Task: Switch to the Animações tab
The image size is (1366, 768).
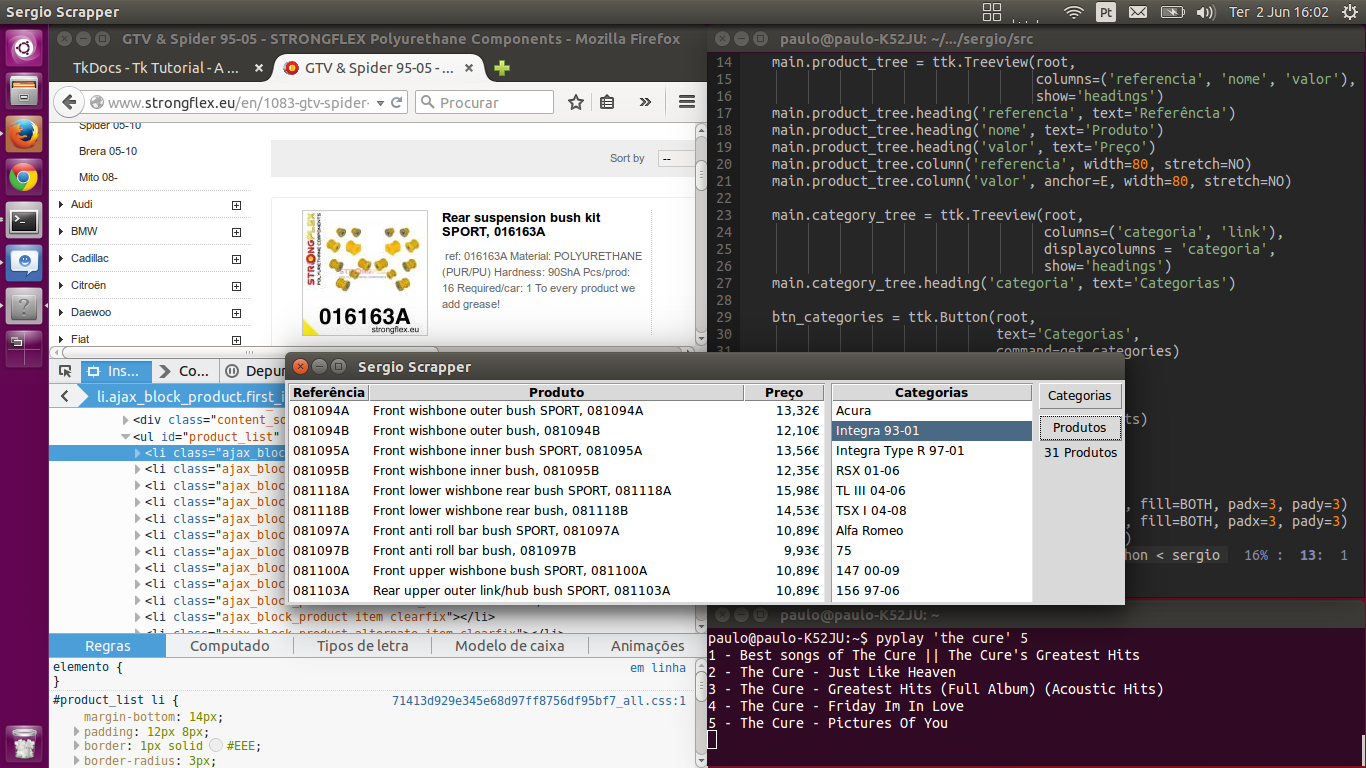Action: pos(647,646)
